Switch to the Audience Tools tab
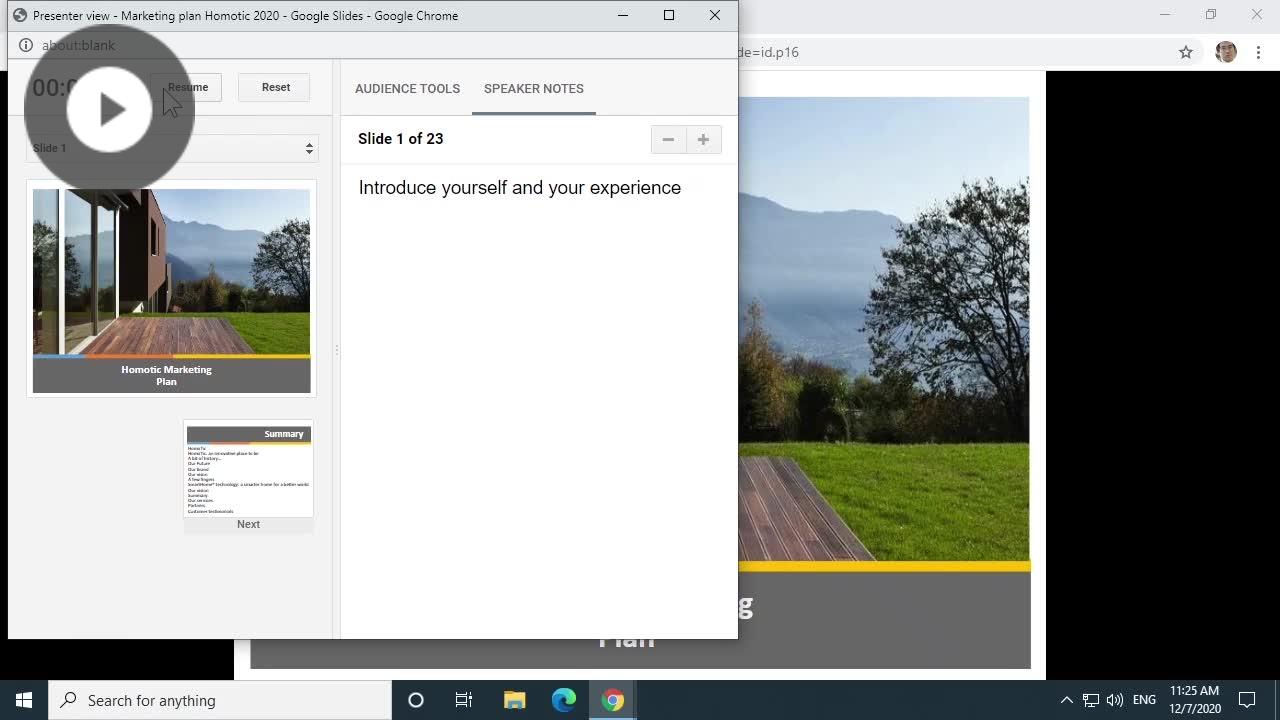This screenshot has width=1280, height=720. (407, 89)
